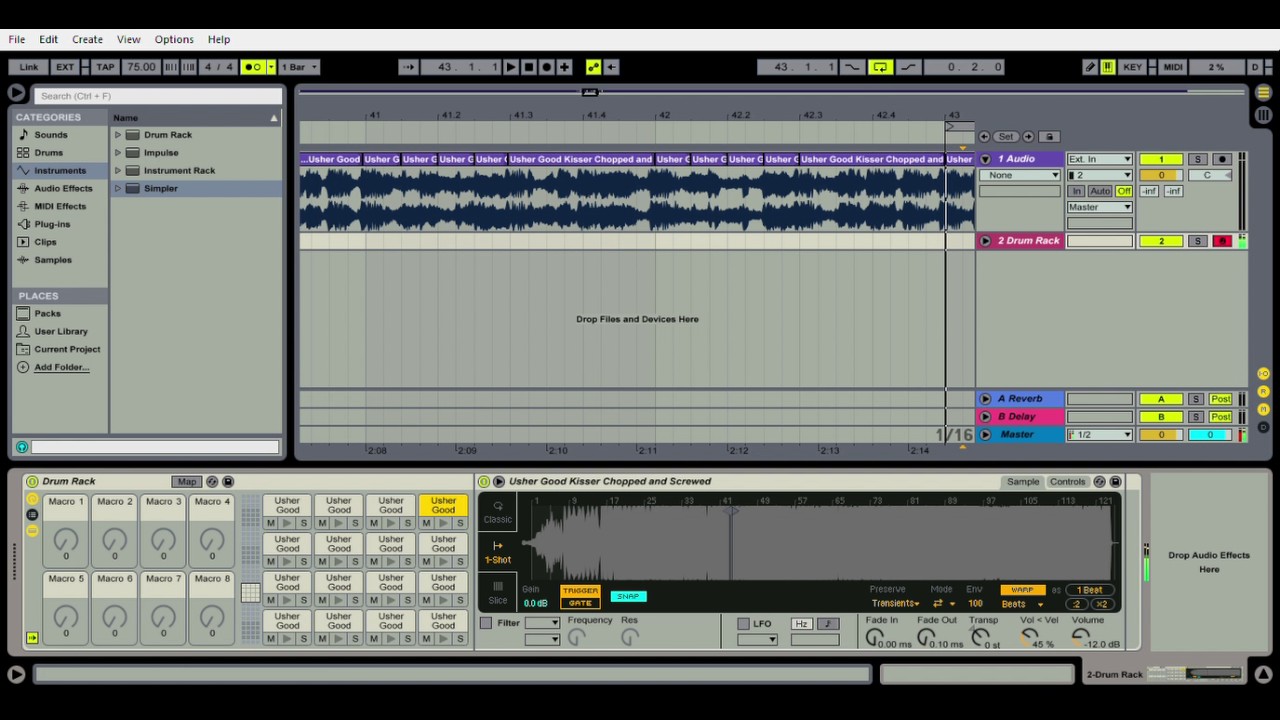1280x720 pixels.
Task: Open the User Library place
Action: pyautogui.click(x=61, y=332)
